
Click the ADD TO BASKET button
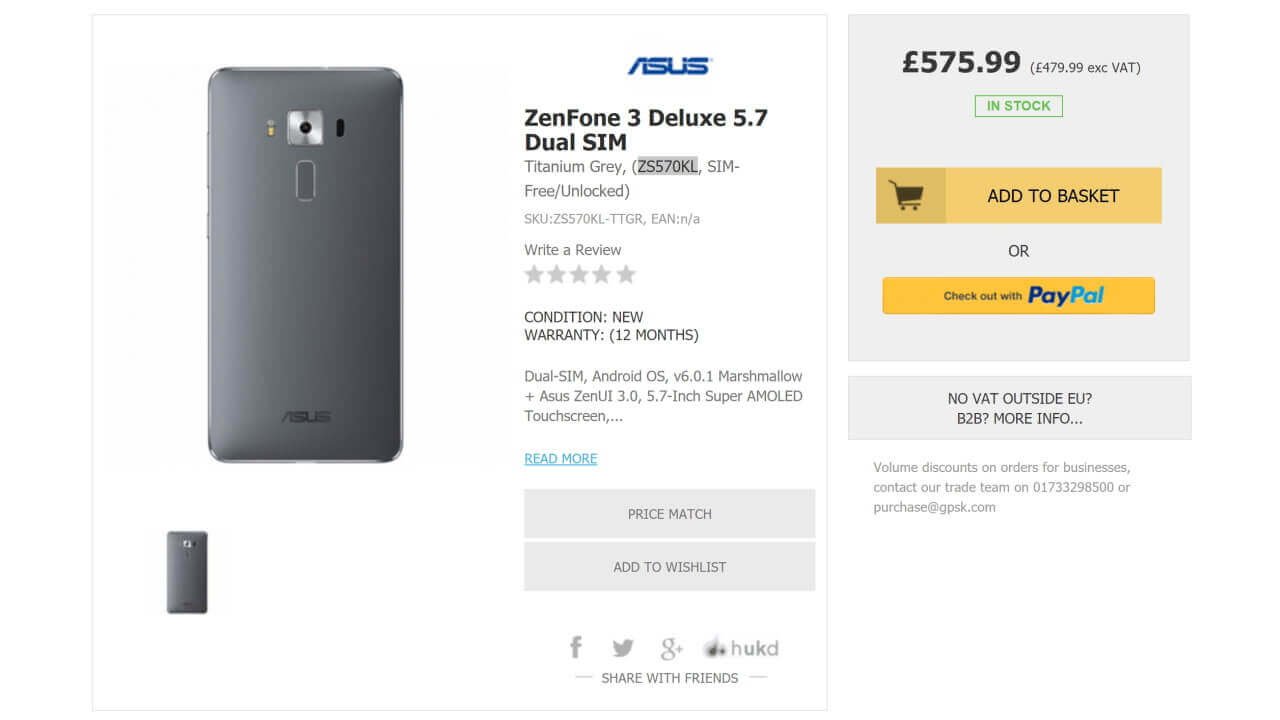pyautogui.click(x=1054, y=195)
